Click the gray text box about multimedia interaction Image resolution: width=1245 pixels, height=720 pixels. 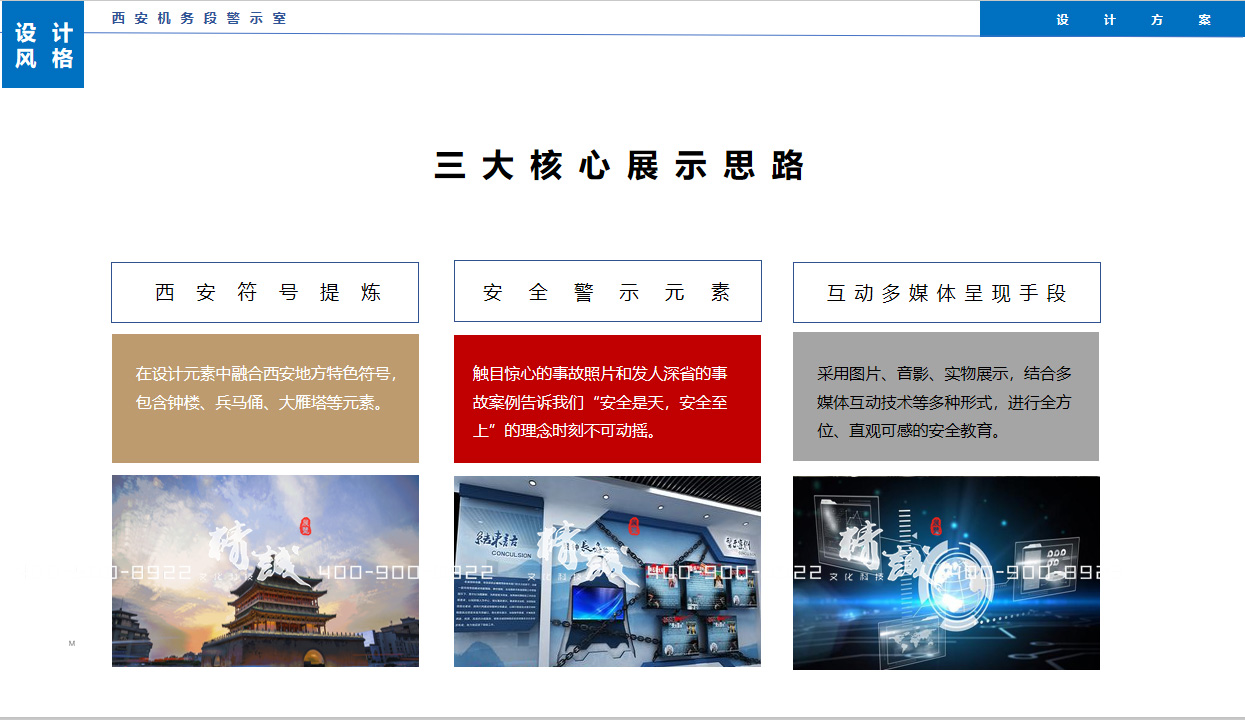(x=946, y=396)
